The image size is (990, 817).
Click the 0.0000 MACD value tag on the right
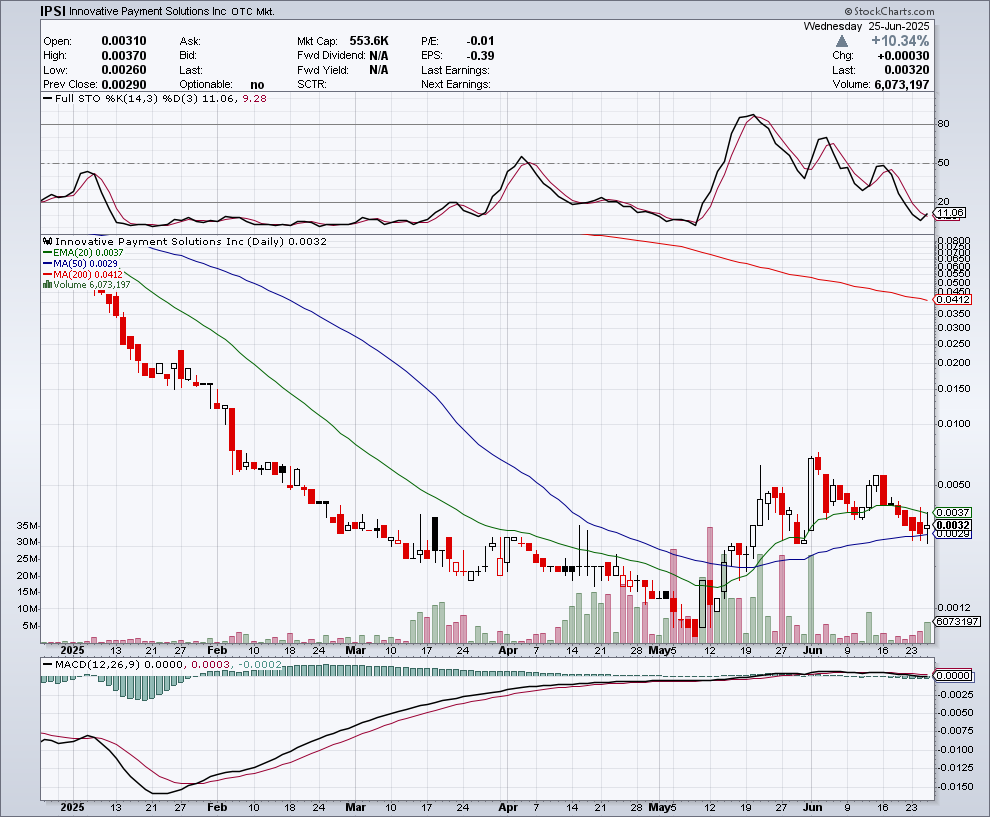pos(953,676)
